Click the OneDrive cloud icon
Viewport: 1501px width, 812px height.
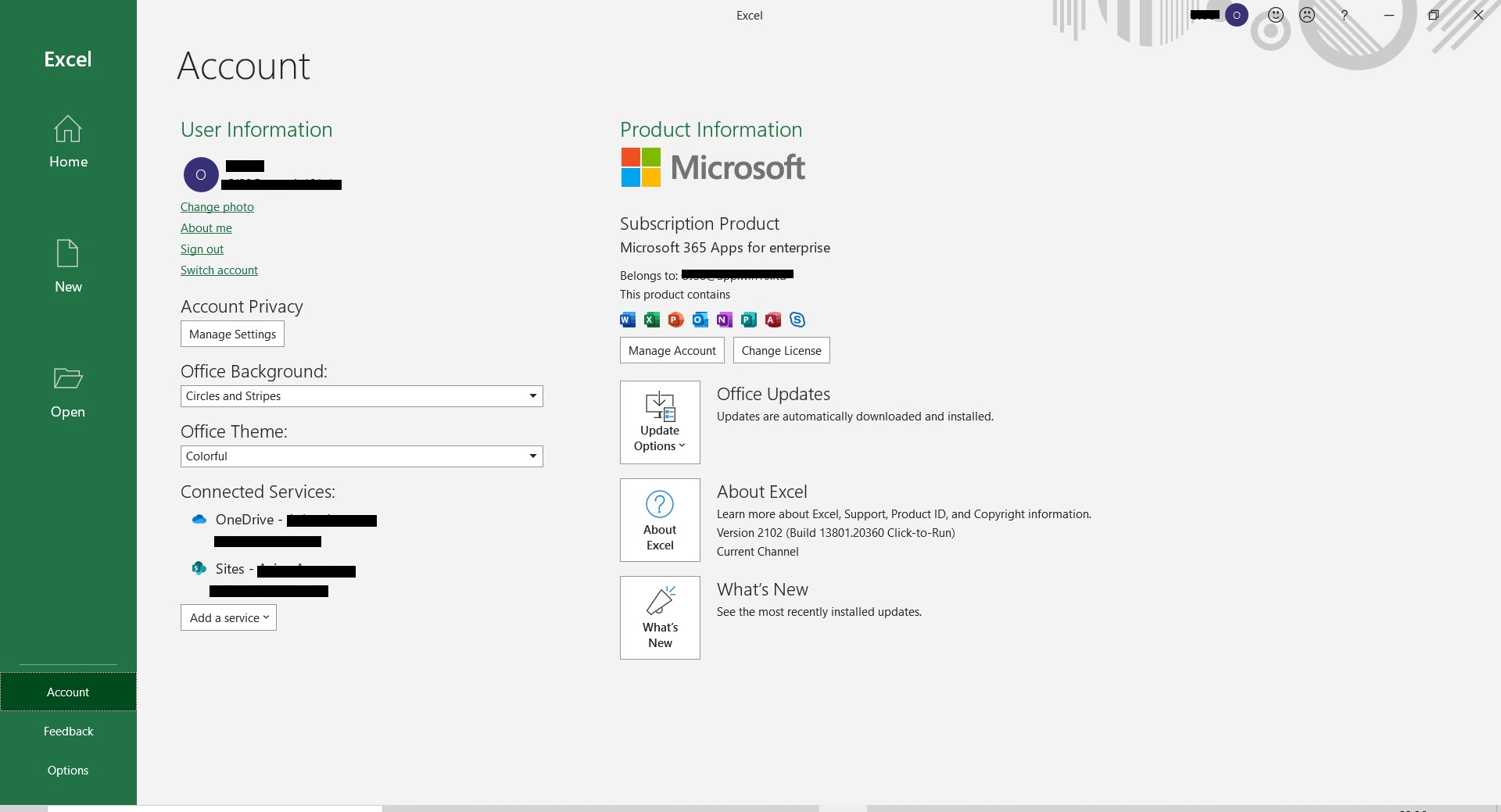[x=199, y=519]
